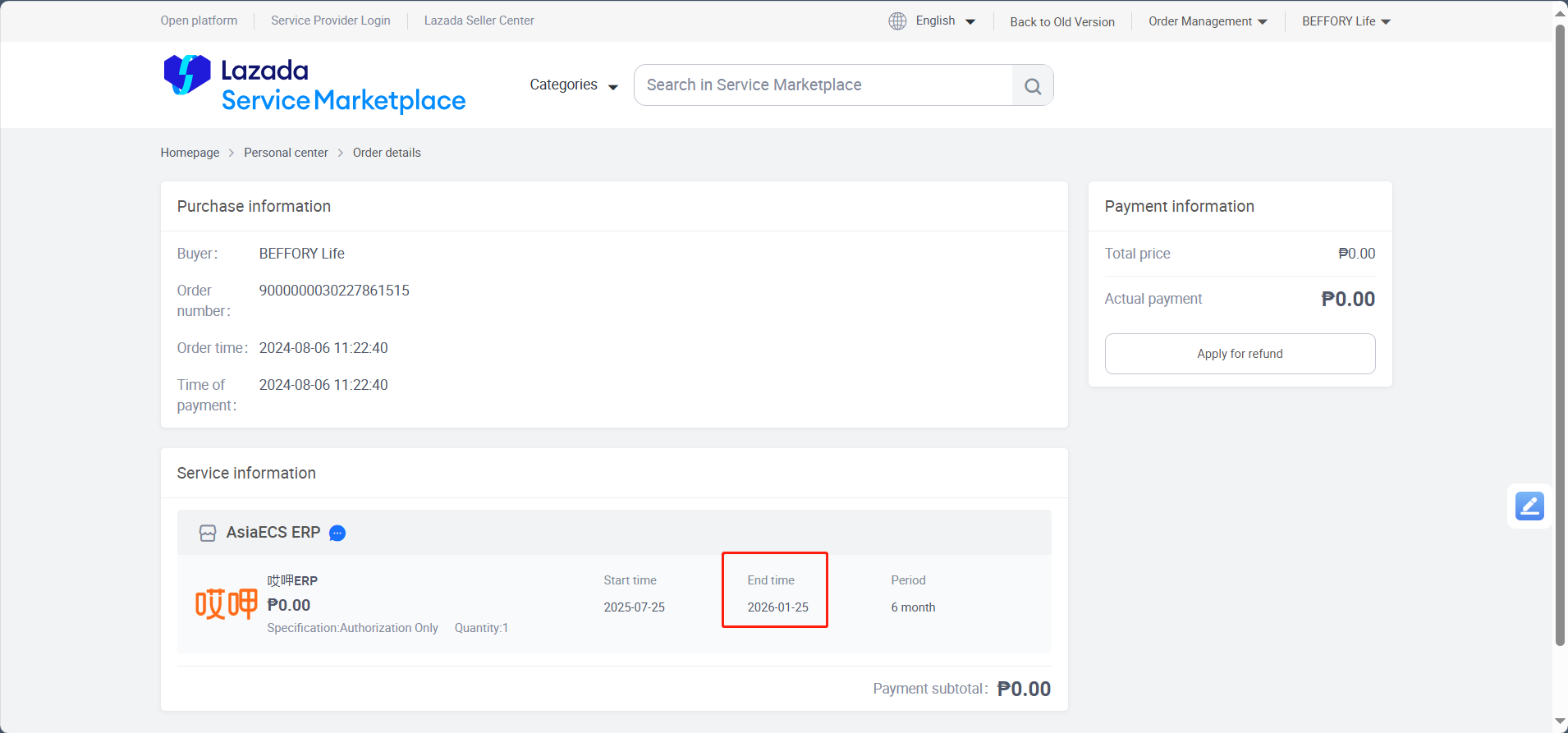Click the Total price ₱0.00 value
The width and height of the screenshot is (1568, 733).
pos(1356,254)
